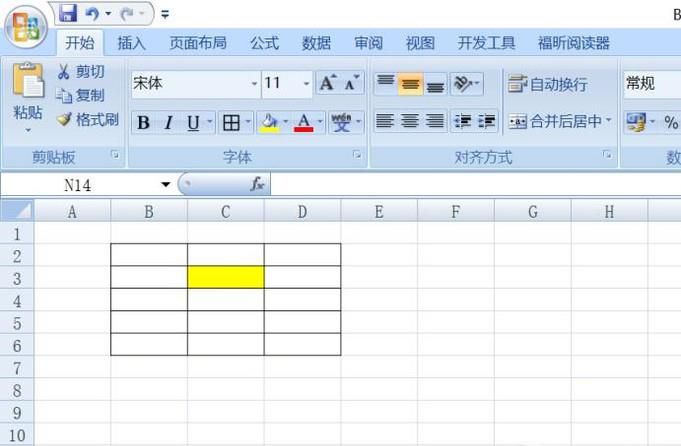
Task: Set top vertical alignment
Action: 386,83
